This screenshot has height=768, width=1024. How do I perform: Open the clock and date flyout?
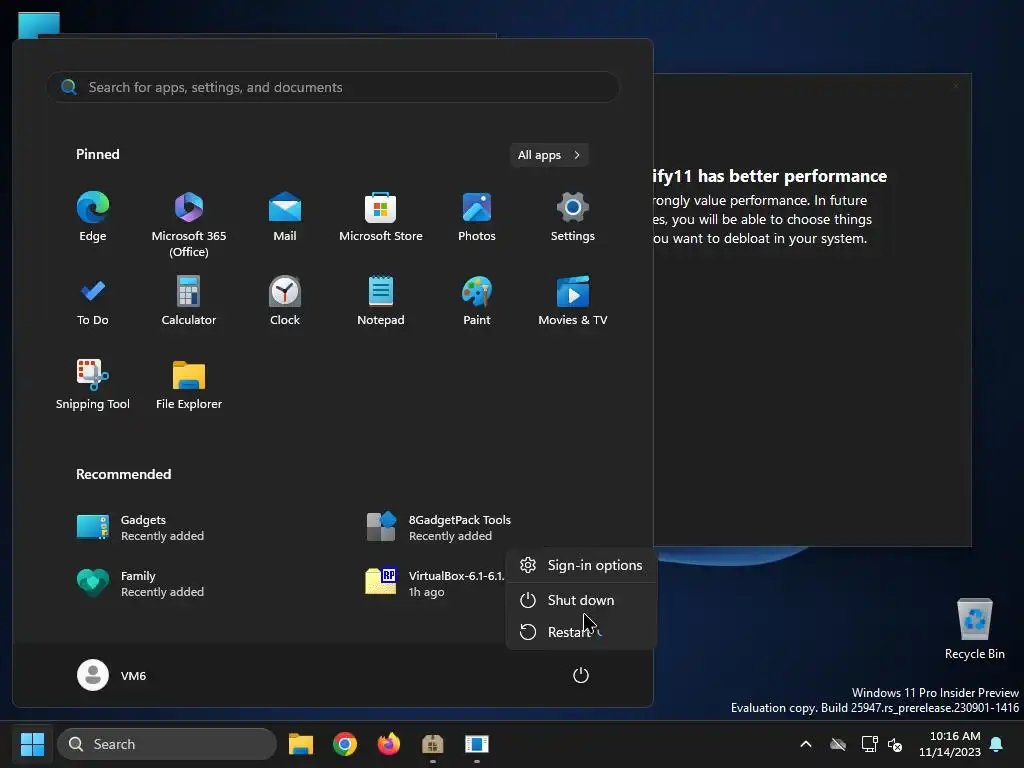950,744
